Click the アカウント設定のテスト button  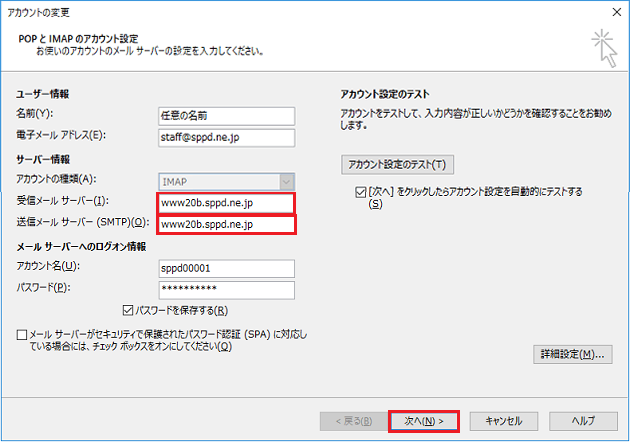[396, 164]
